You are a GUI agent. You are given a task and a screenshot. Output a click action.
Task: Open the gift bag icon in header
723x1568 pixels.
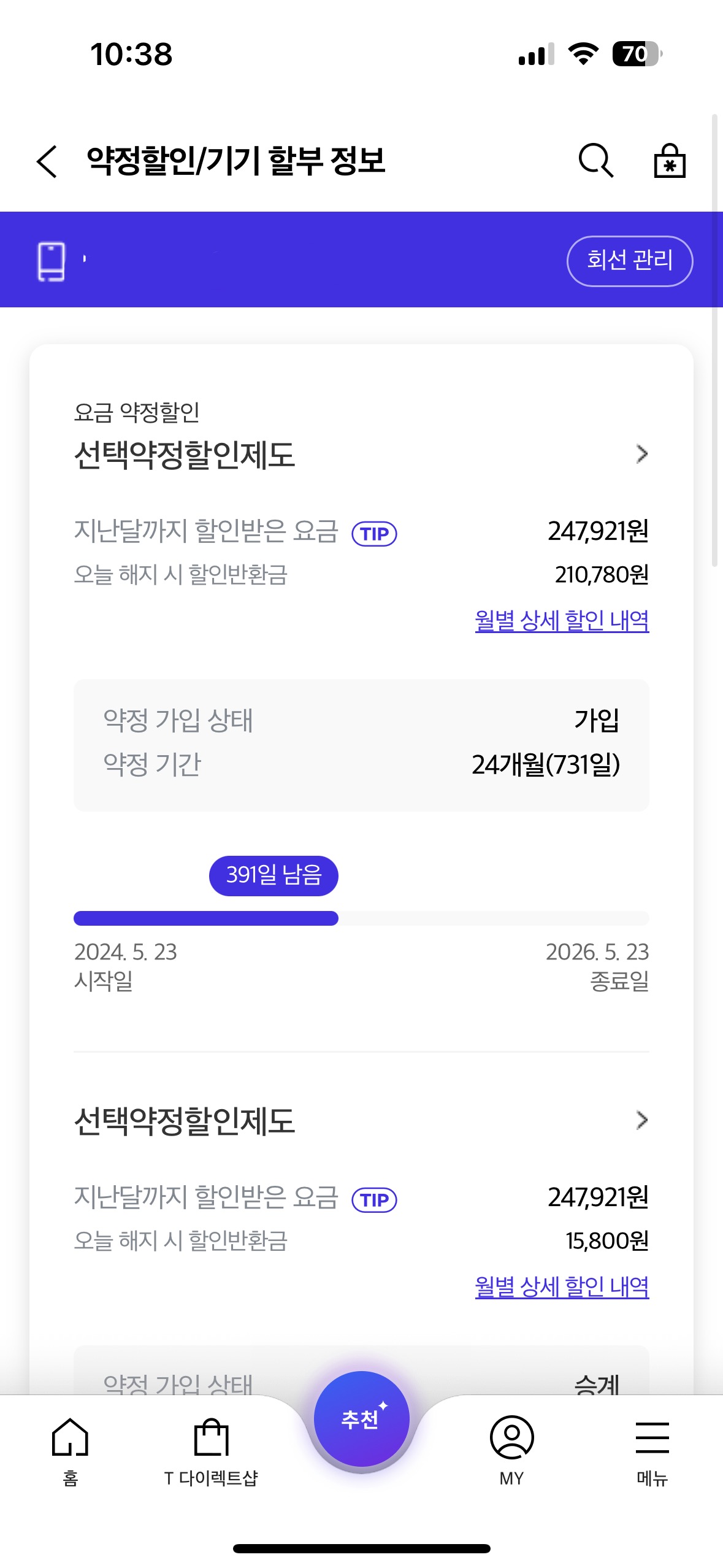(x=669, y=161)
